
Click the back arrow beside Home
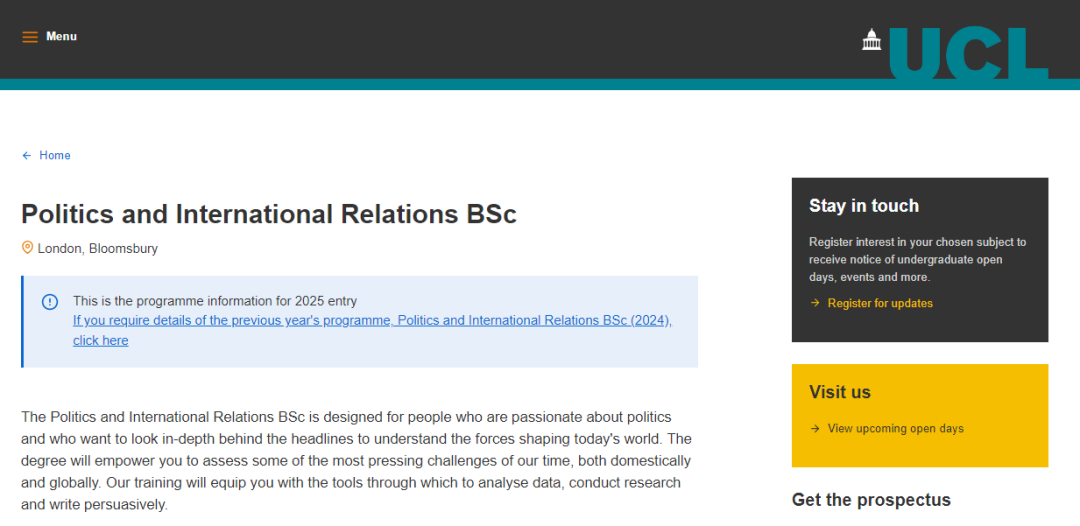pyautogui.click(x=27, y=156)
